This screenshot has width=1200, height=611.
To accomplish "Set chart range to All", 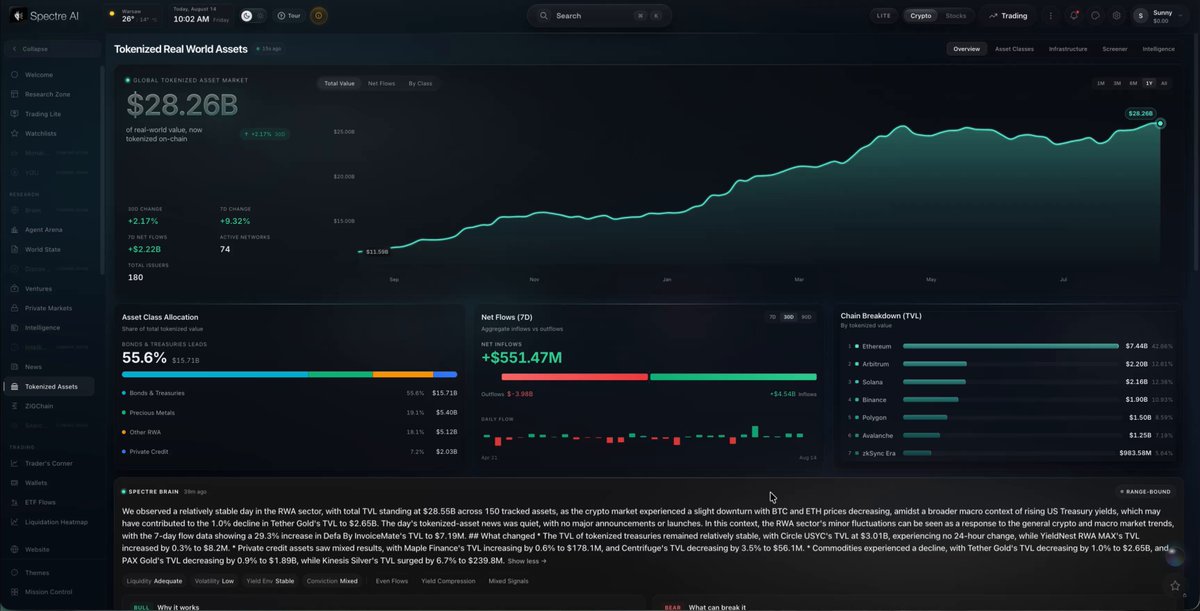I will [x=1163, y=83].
